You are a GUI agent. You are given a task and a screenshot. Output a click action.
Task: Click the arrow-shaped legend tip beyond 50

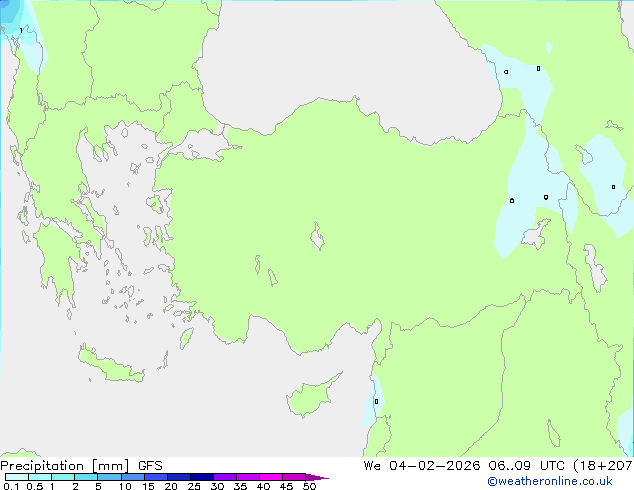coord(317,477)
